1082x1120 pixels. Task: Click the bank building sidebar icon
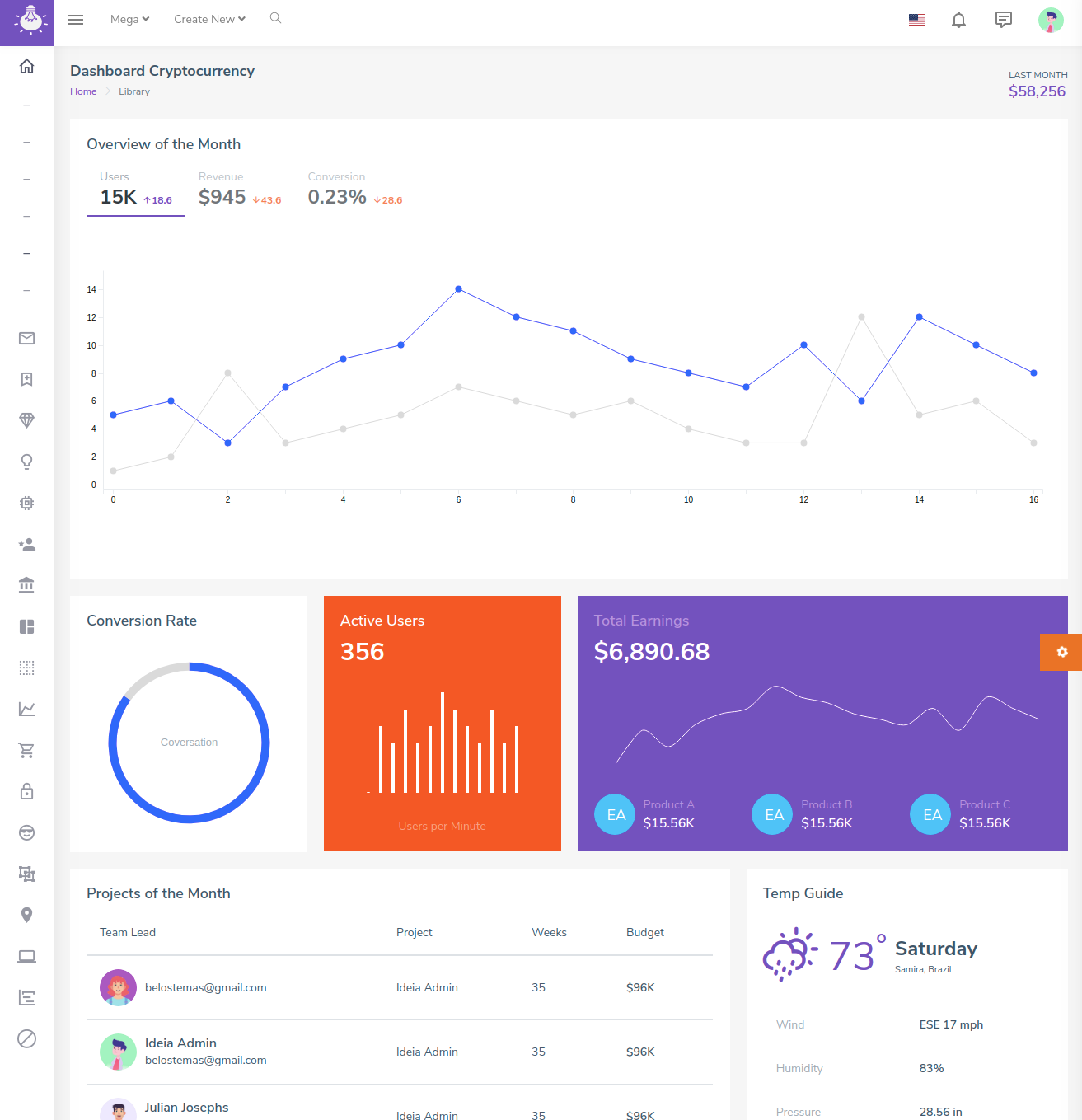coord(26,585)
